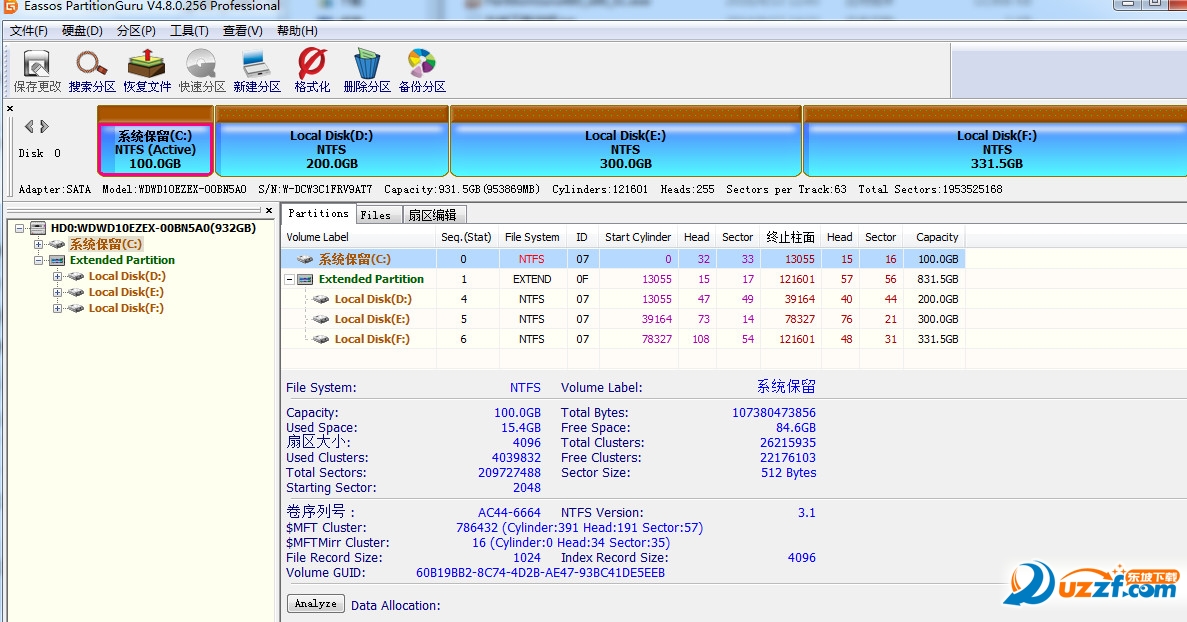Go to the previous disk with the left arrow
This screenshot has height=622, width=1187.
29,126
